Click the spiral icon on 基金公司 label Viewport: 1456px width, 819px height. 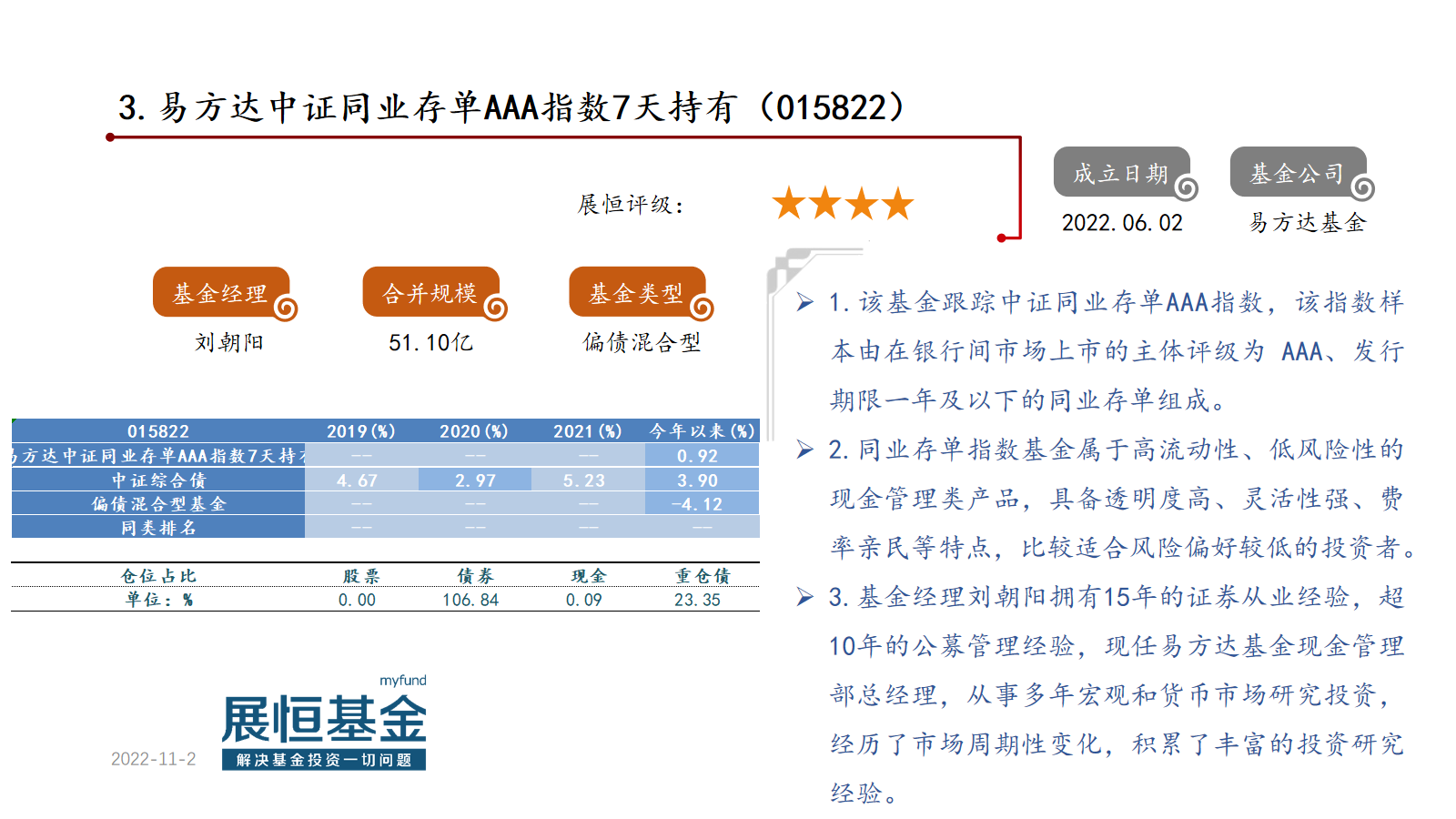1362,188
